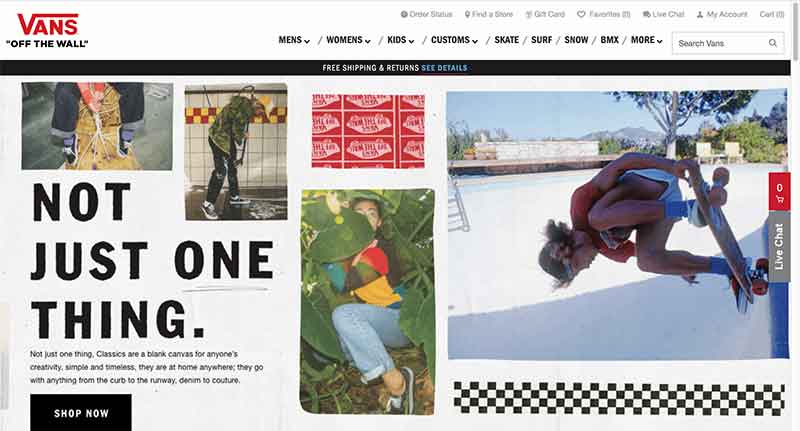Open Favorites heart icon
Screen dimensions: 800x431
pyautogui.click(x=581, y=14)
